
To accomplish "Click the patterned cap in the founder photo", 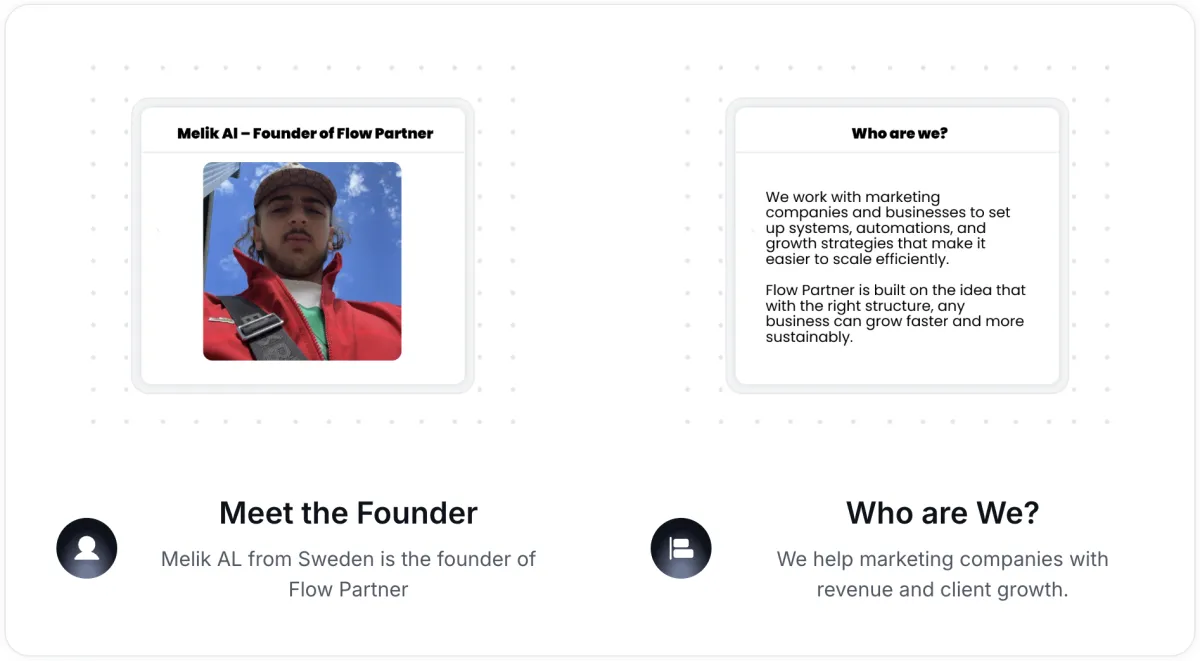I will pyautogui.click(x=294, y=185).
